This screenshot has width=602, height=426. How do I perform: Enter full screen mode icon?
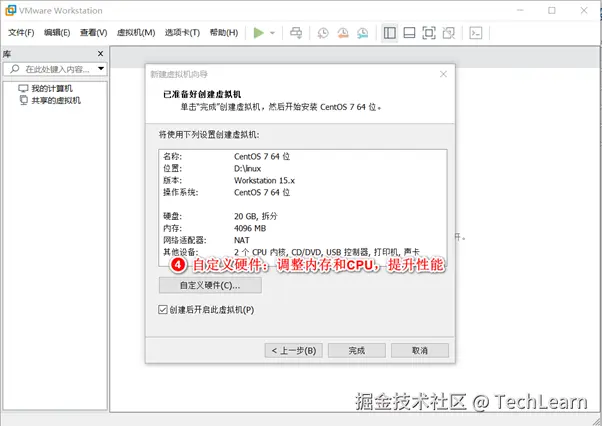click(429, 33)
